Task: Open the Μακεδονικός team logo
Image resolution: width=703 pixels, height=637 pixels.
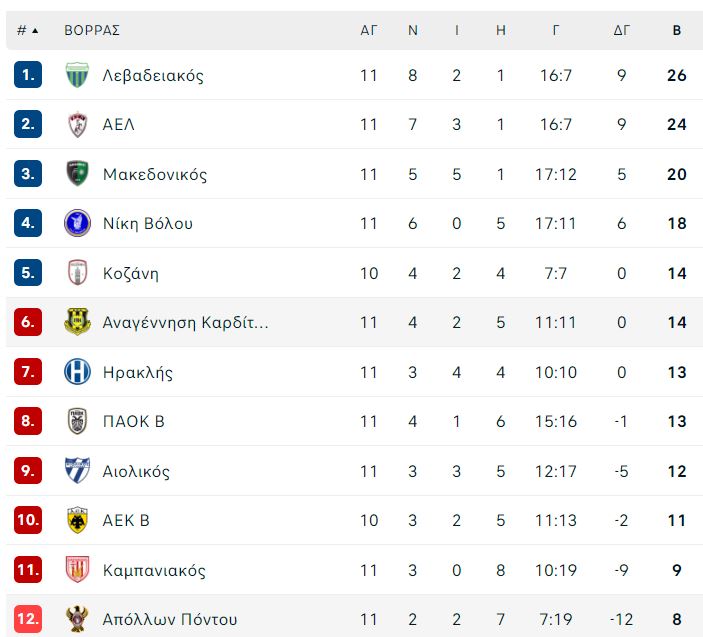Action: click(77, 173)
